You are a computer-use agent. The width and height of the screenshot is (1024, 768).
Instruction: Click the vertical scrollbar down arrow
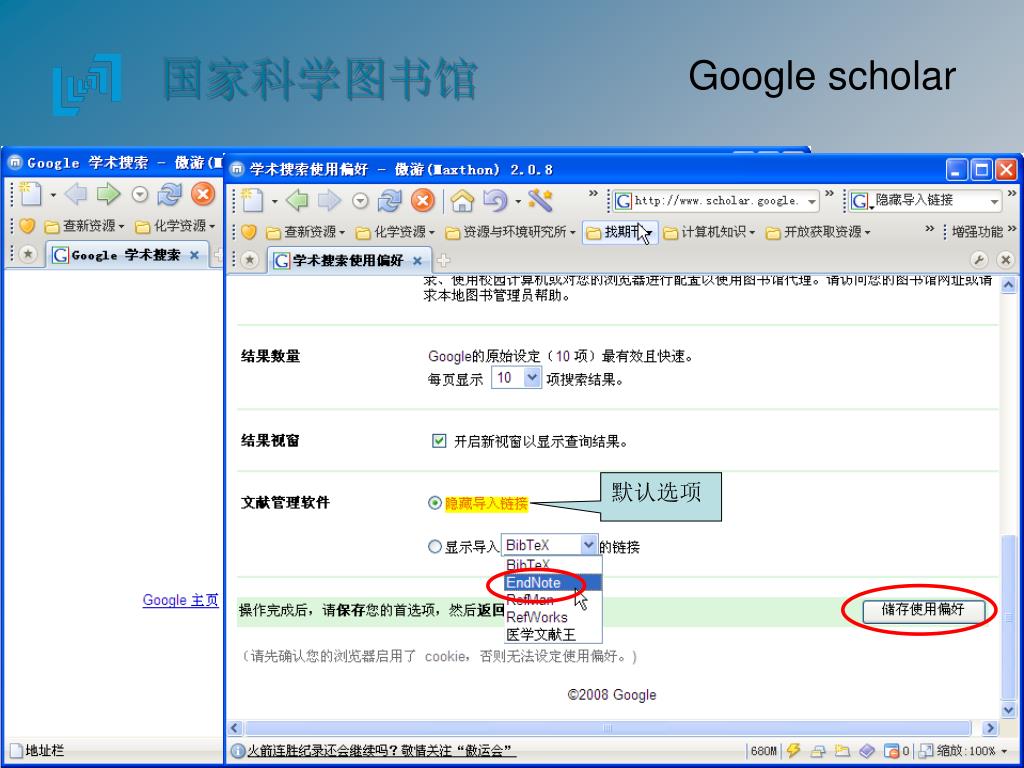pyautogui.click(x=1009, y=711)
